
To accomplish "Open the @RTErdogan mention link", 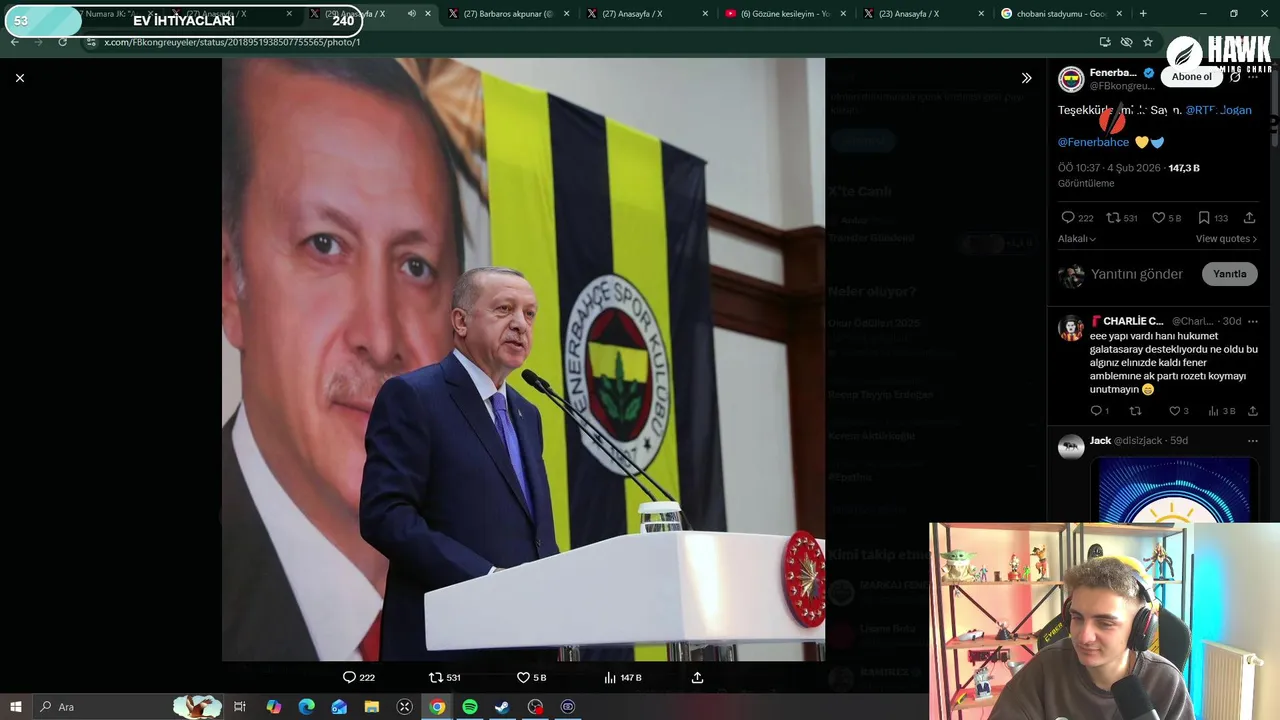I will [1218, 110].
